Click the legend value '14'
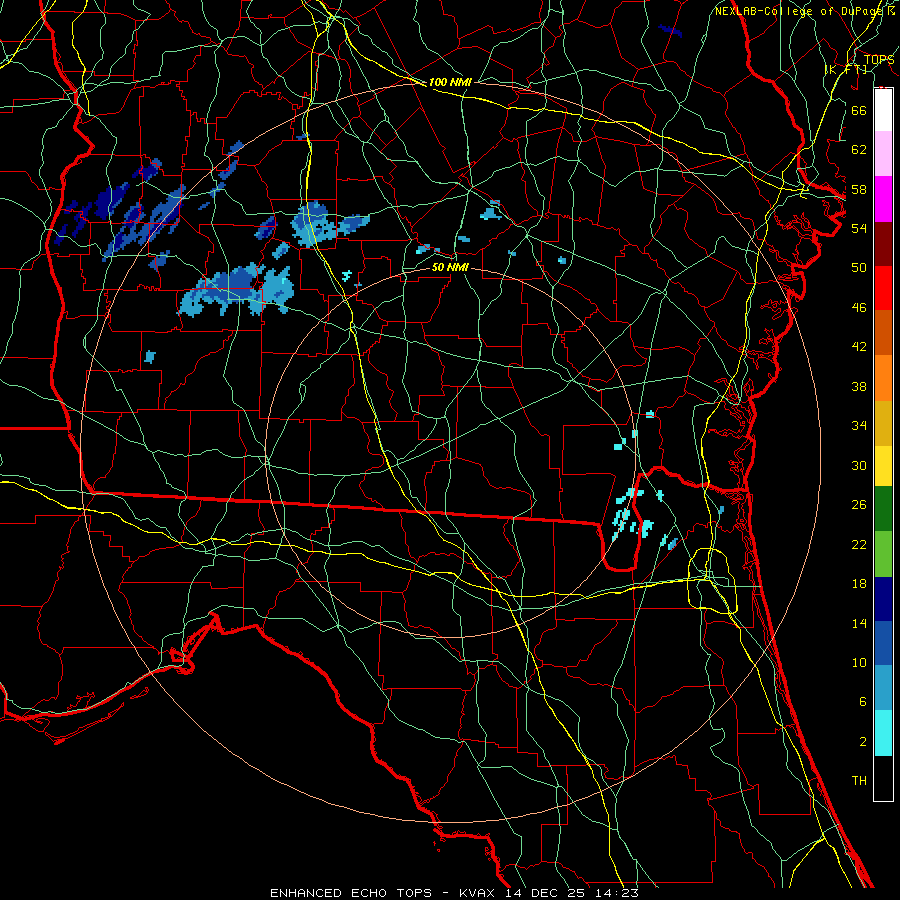The height and width of the screenshot is (900, 900). [x=859, y=623]
